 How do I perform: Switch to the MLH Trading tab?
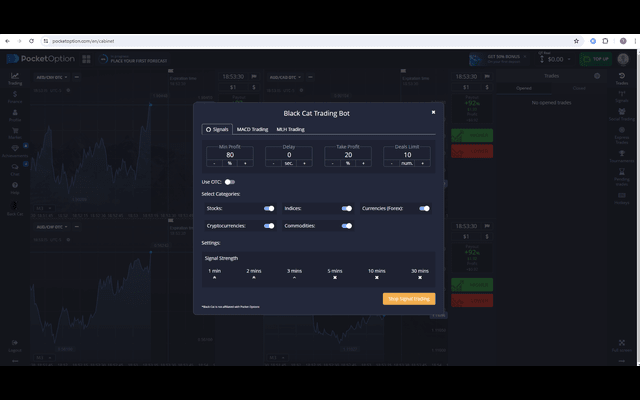pyautogui.click(x=291, y=129)
